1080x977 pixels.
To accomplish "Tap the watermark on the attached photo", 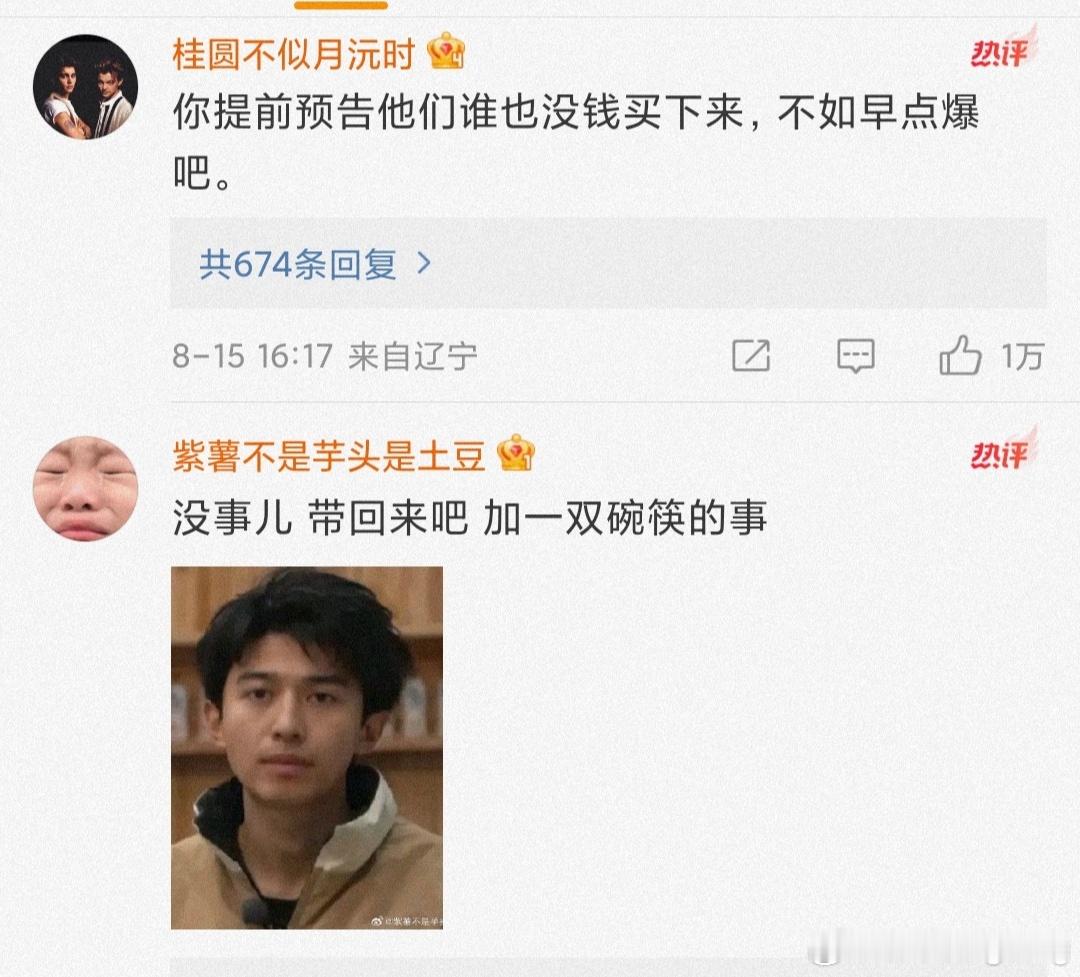I will point(406,921).
